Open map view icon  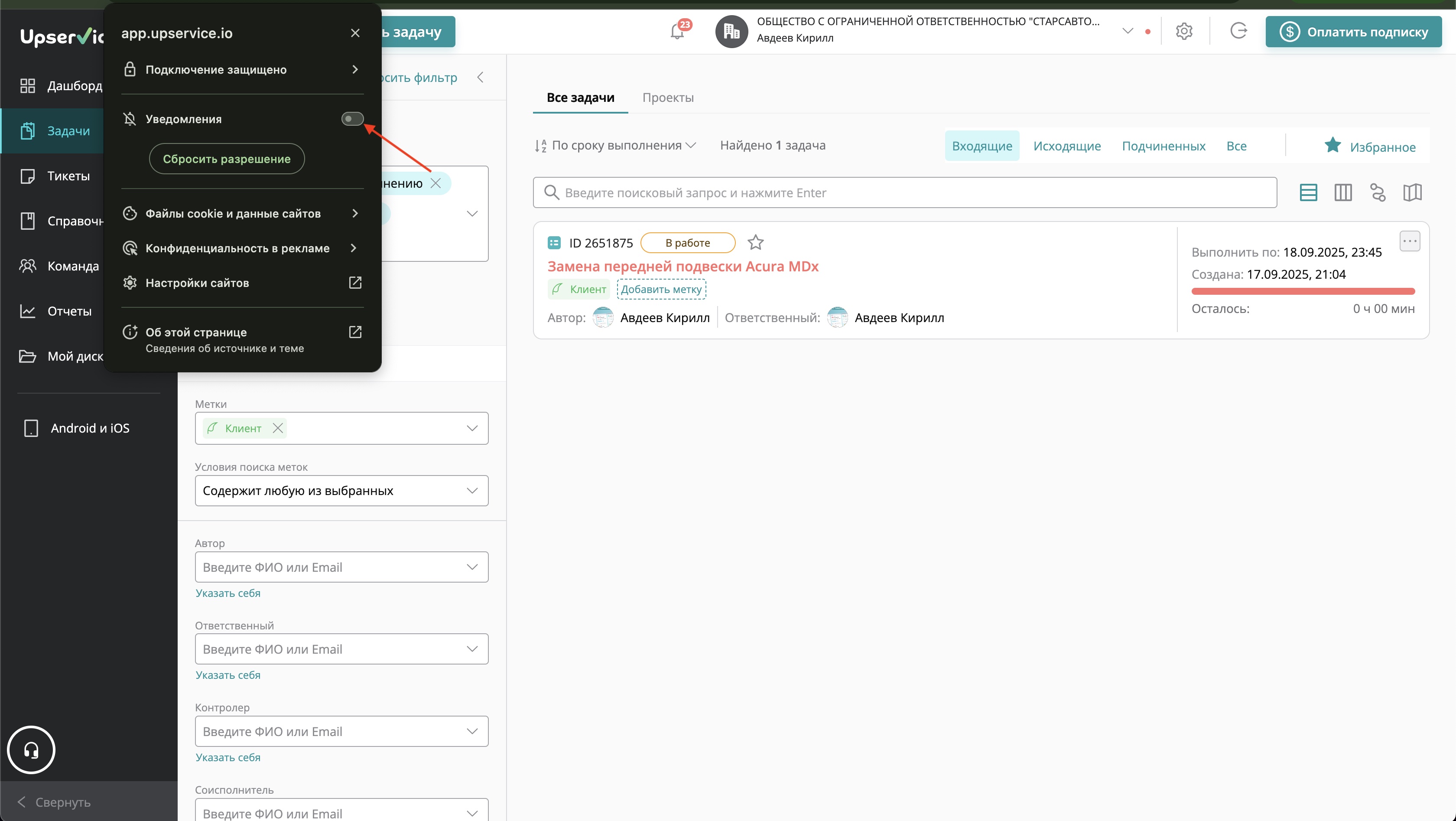[1412, 193]
